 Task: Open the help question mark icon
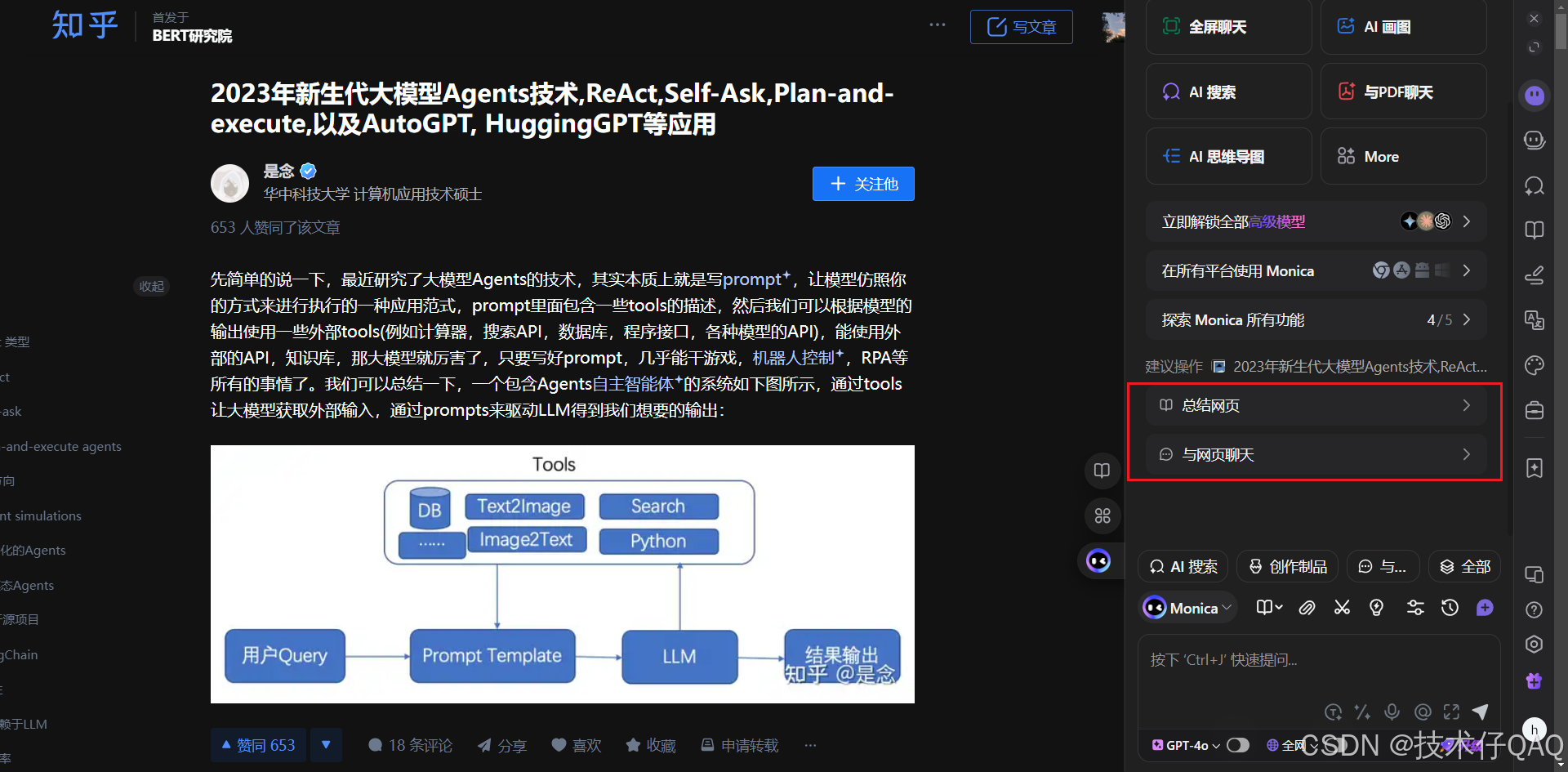[x=1535, y=609]
